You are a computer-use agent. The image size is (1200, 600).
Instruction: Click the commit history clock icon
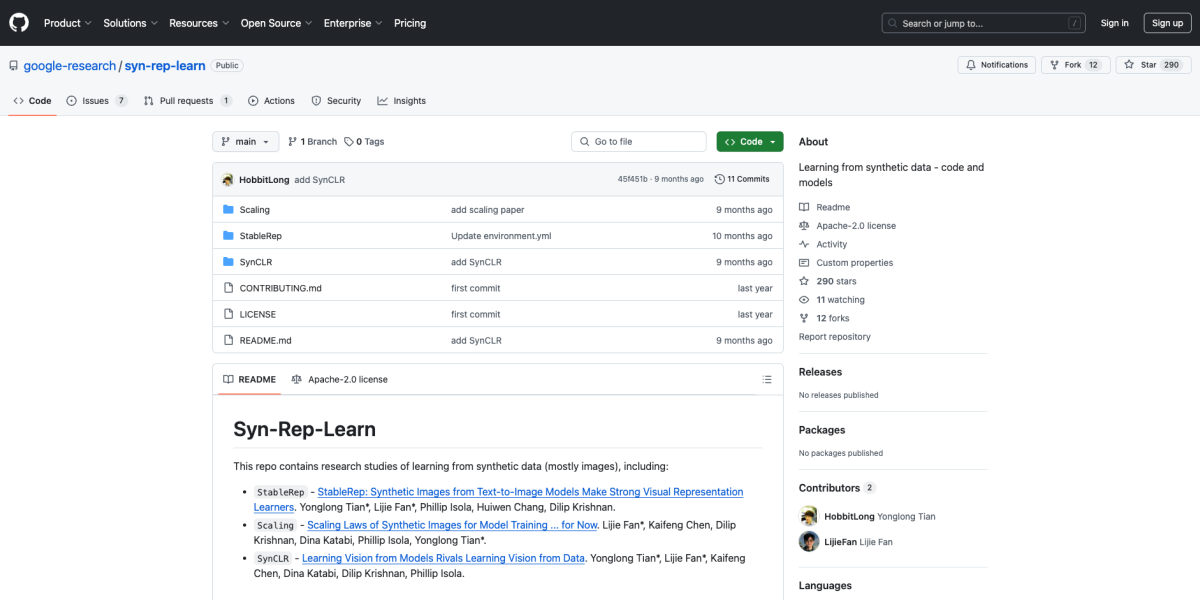tap(720, 179)
